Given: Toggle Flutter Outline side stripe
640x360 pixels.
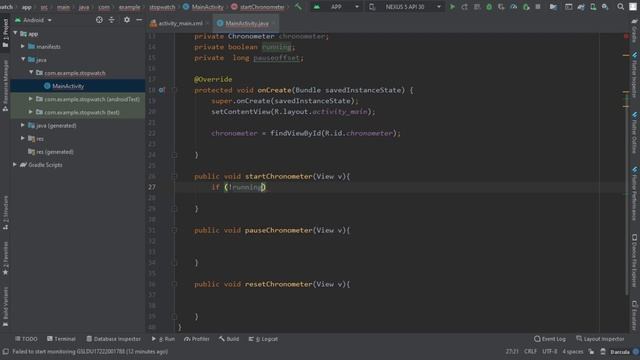Looking at the screenshot, I should 634,133.
